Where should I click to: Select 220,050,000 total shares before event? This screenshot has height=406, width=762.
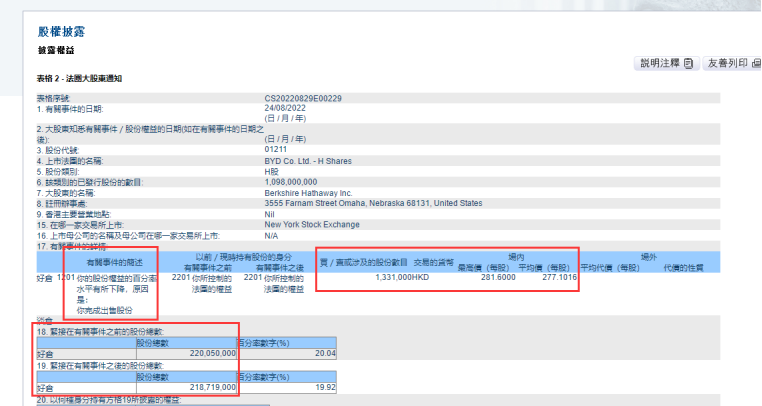[x=212, y=353]
